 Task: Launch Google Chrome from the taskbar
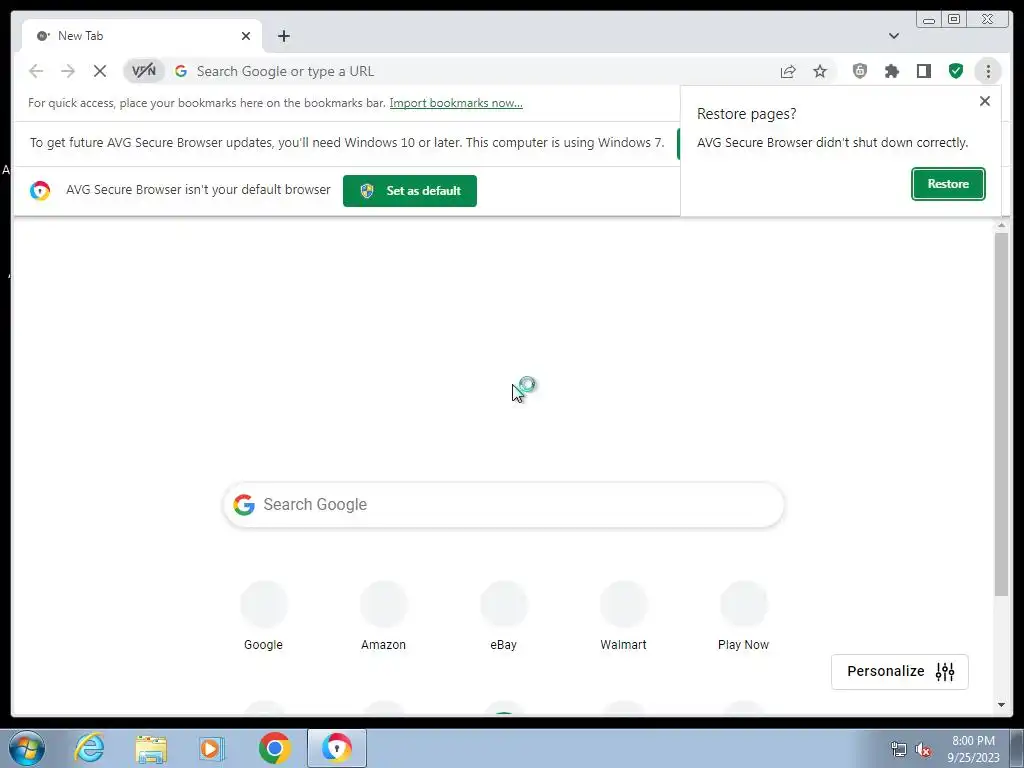[274, 748]
